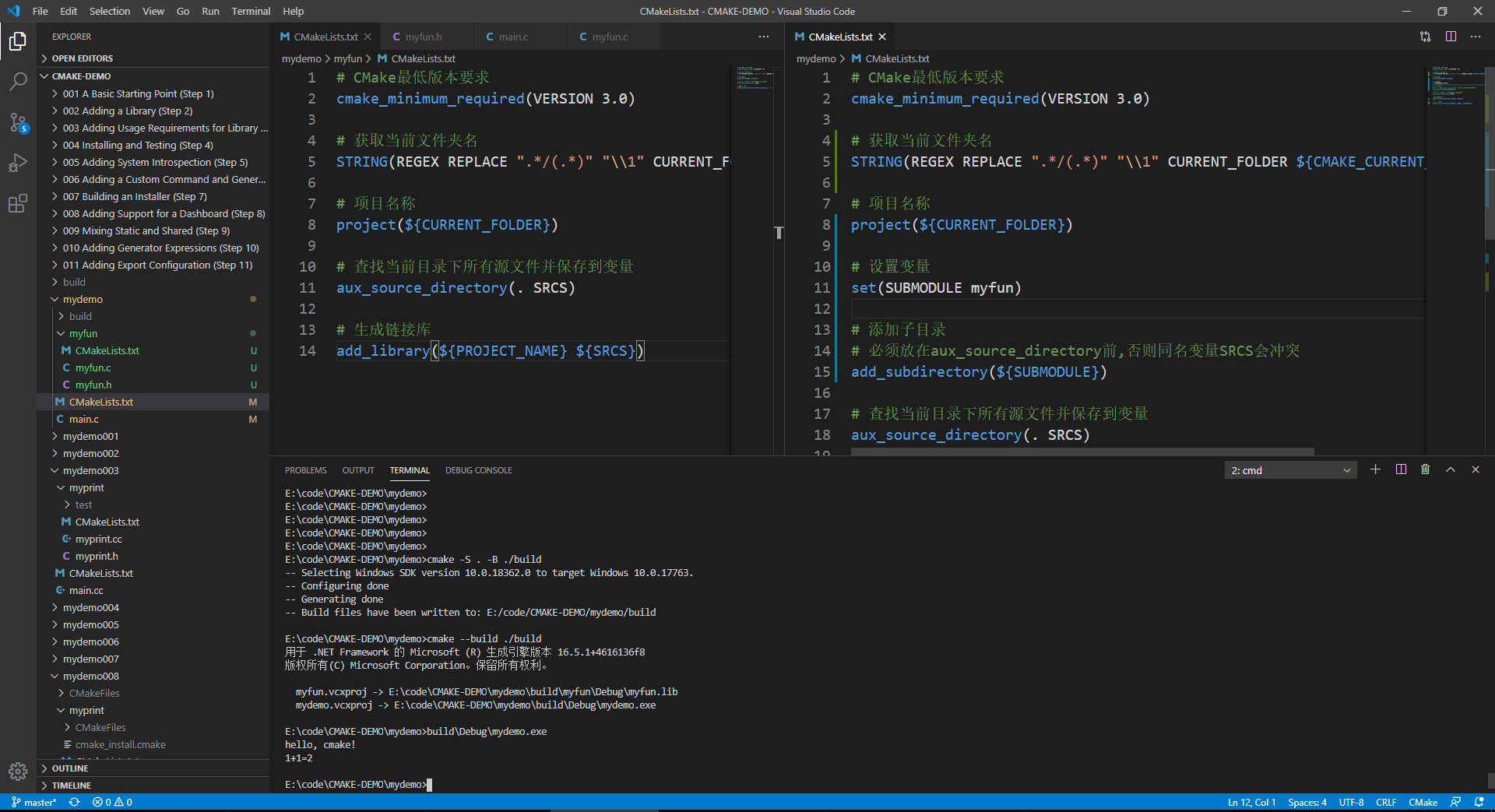1495x812 pixels.
Task: Kill the active terminal with trash icon
Action: pos(1425,469)
